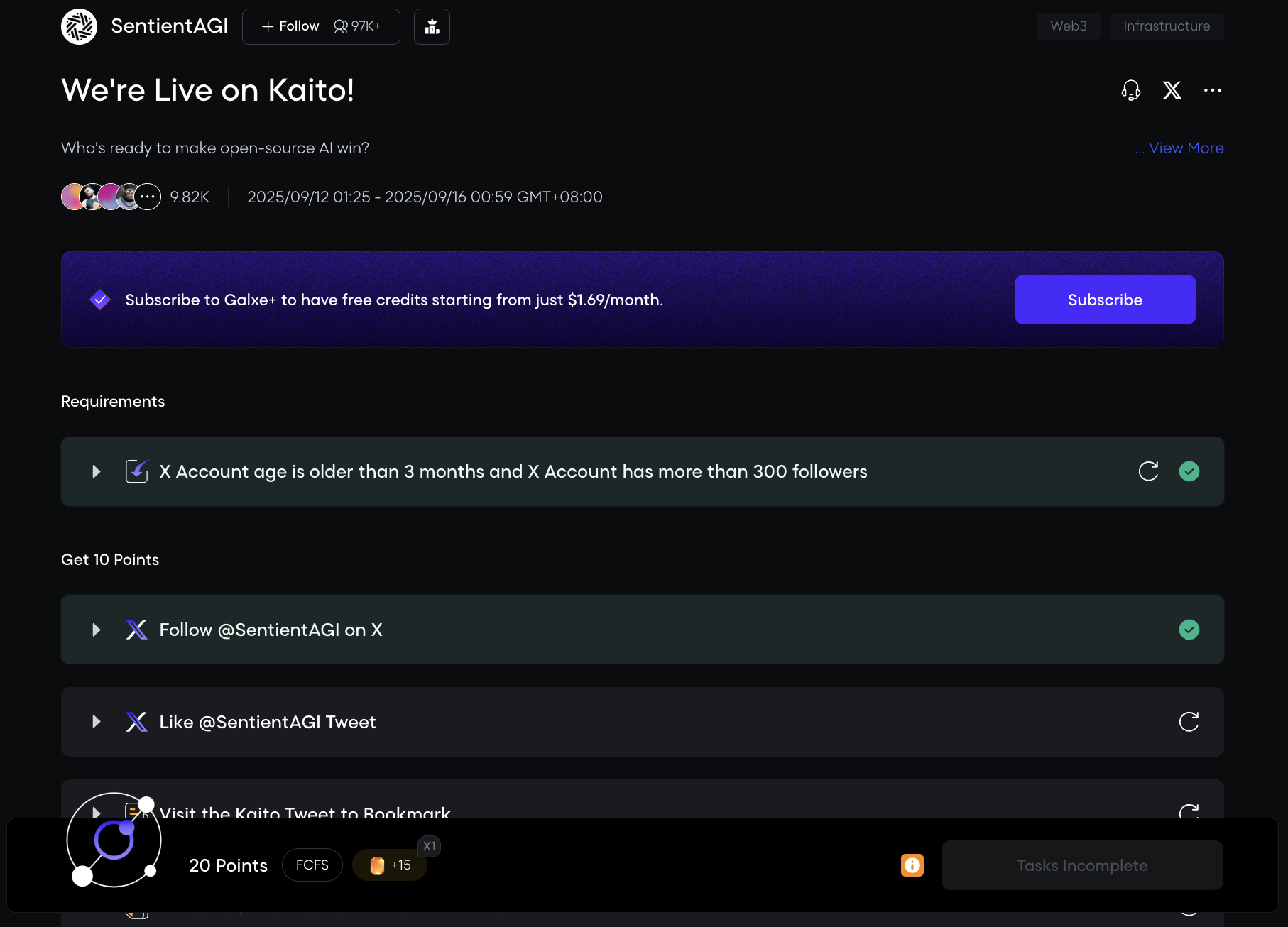Expand the X Account age requirement

click(97, 471)
